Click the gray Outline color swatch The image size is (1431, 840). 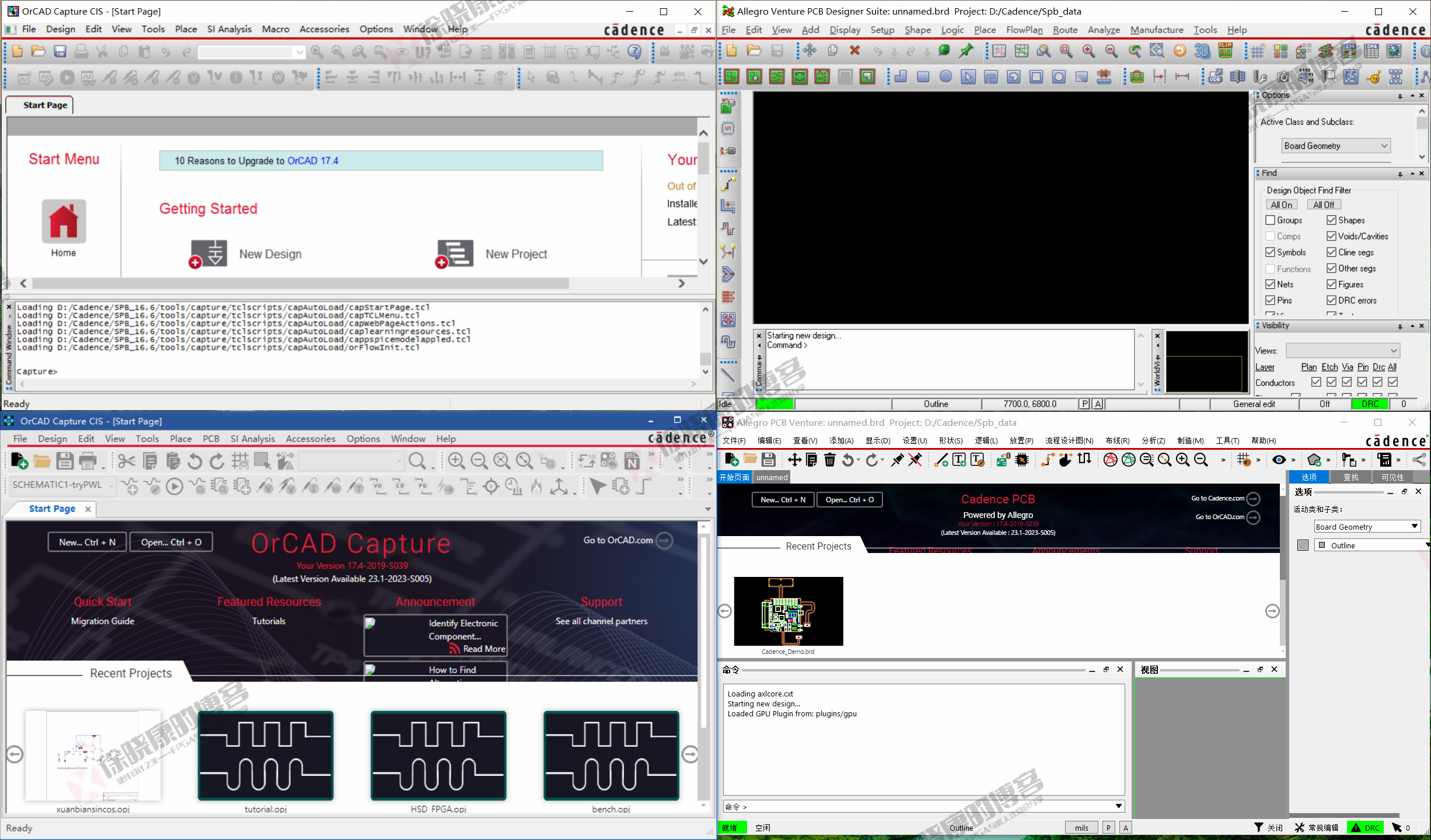pyautogui.click(x=1303, y=545)
